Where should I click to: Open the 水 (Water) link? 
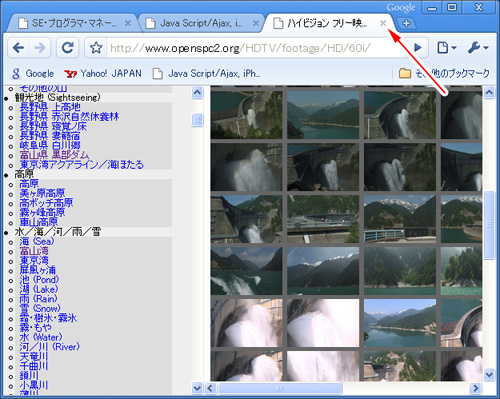click(41, 337)
